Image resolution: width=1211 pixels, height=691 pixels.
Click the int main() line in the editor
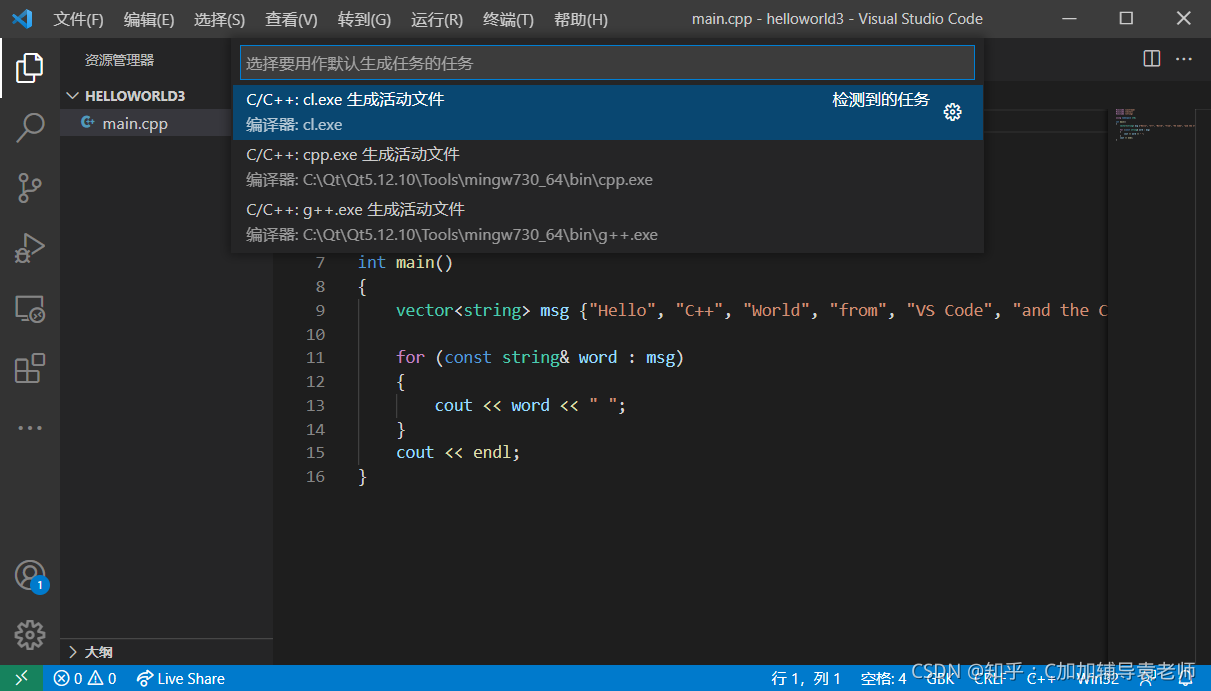coord(405,262)
